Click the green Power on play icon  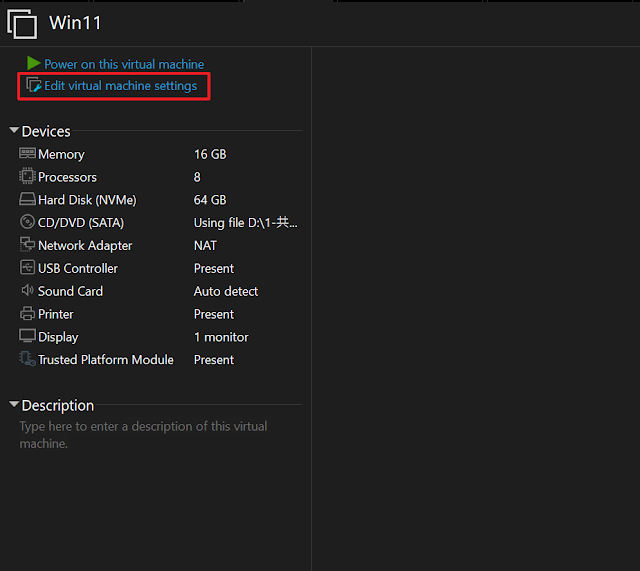tap(33, 63)
